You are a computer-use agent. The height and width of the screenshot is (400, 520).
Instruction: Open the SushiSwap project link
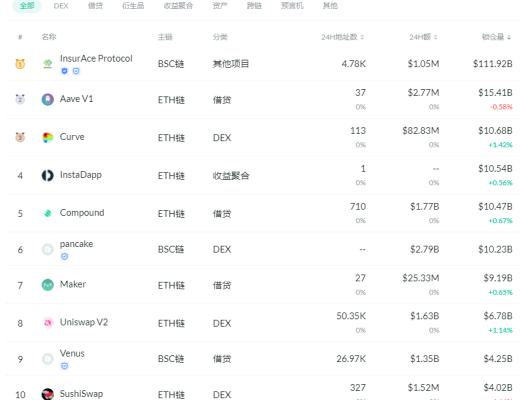81,394
